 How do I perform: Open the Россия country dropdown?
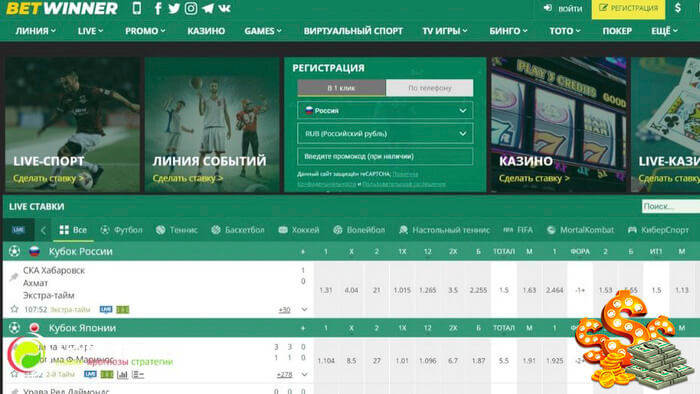385,110
